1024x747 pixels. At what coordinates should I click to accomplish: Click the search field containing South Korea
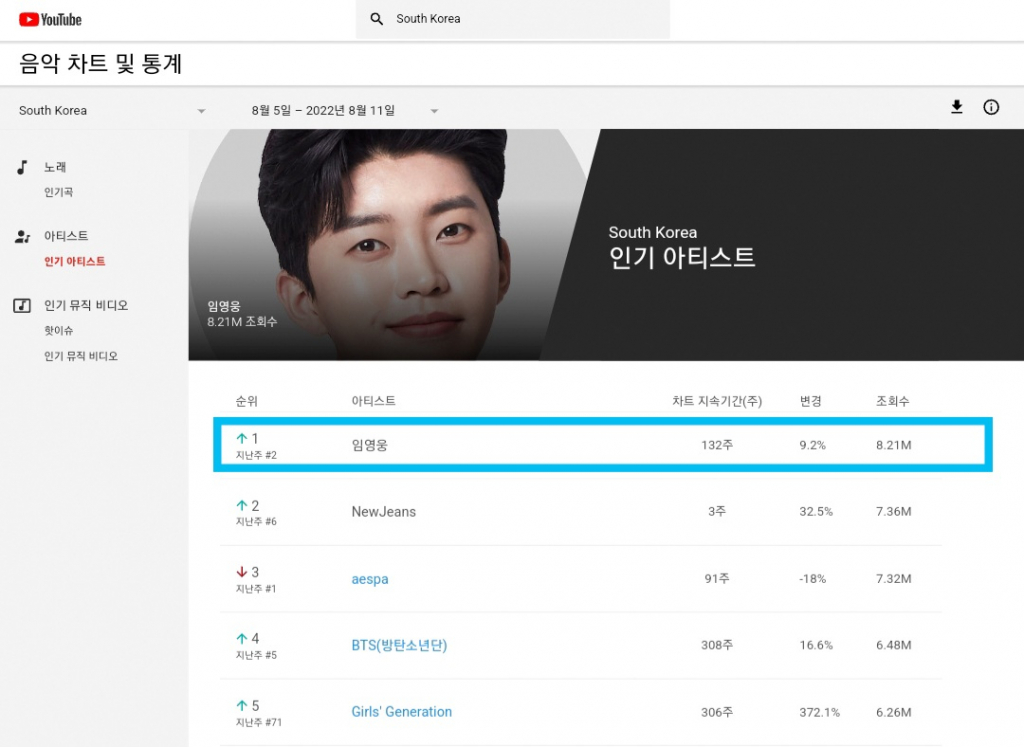520,19
